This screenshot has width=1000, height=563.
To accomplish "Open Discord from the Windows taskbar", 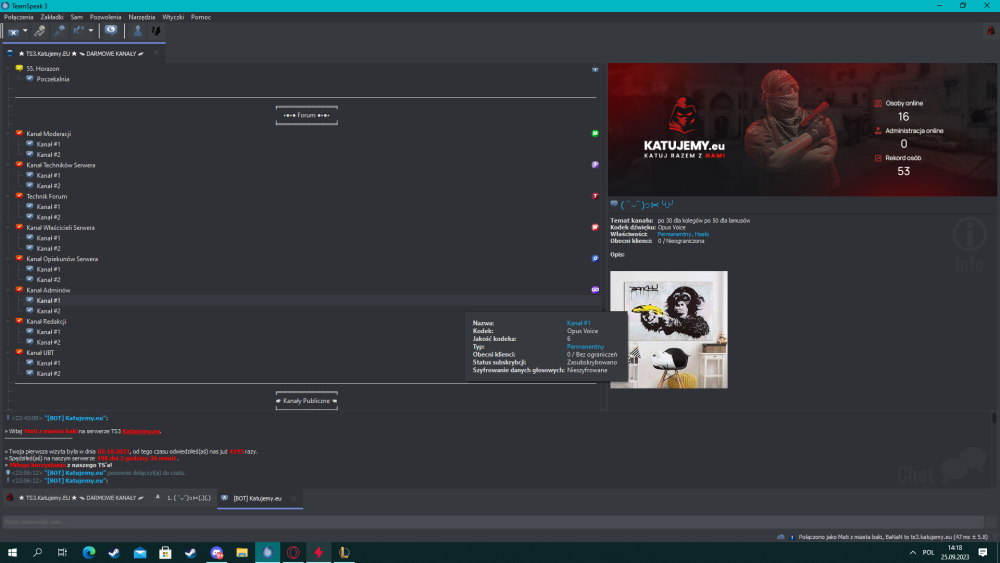I will pos(216,553).
